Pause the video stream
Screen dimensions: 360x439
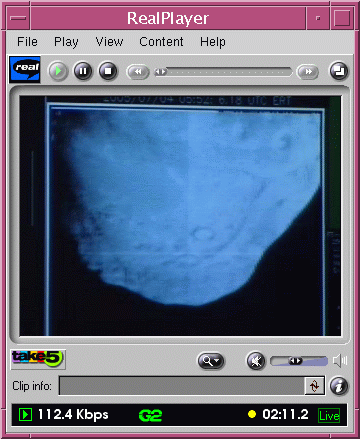coord(83,71)
